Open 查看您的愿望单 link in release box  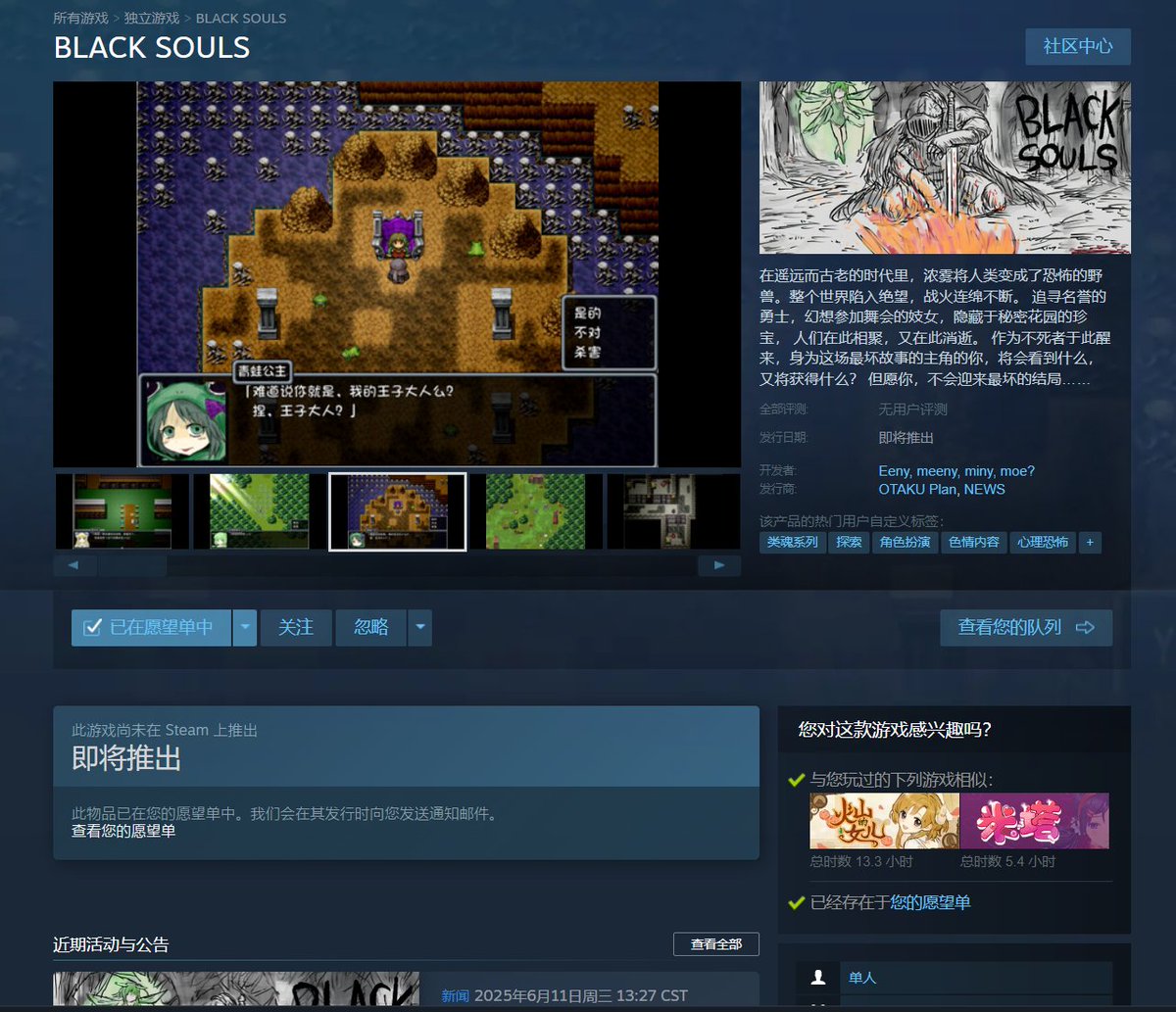coord(123,831)
